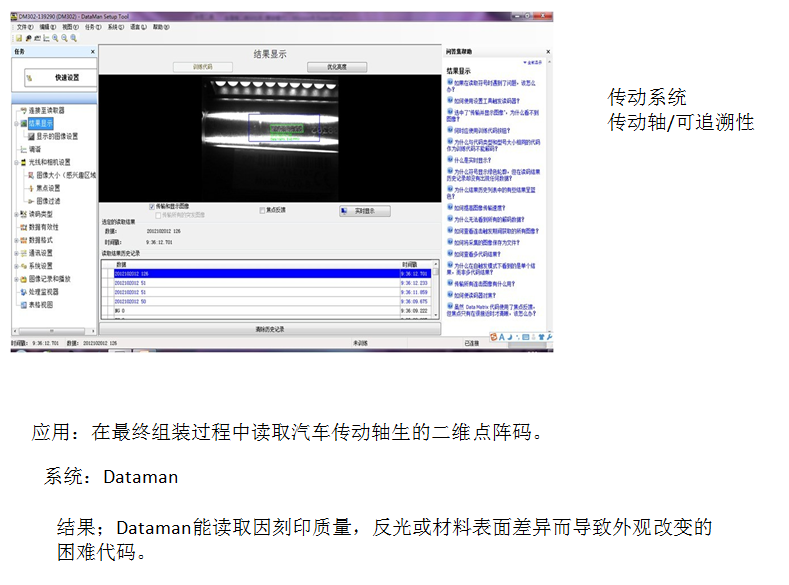Open help link 什么是实时显示?
Image resolution: width=789 pixels, height=585 pixels.
(x=472, y=160)
